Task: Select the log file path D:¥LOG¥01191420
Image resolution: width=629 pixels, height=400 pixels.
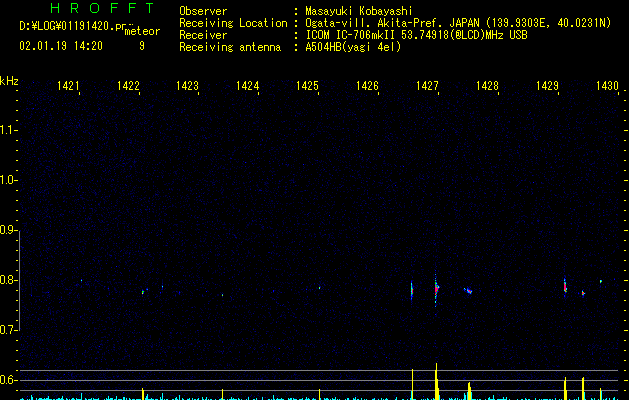Action: [71, 26]
